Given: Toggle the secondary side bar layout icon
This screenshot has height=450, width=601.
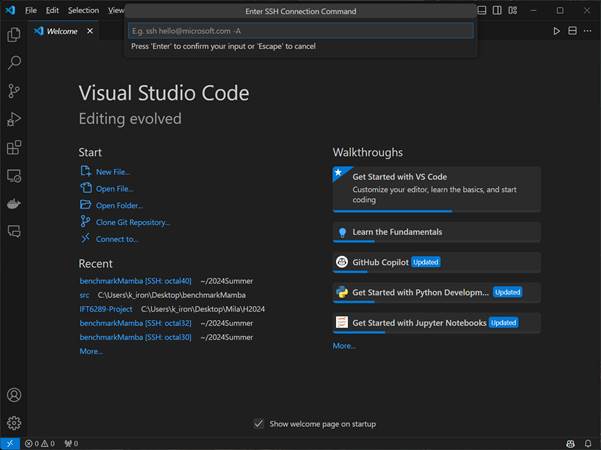Looking at the screenshot, I should (497, 10).
